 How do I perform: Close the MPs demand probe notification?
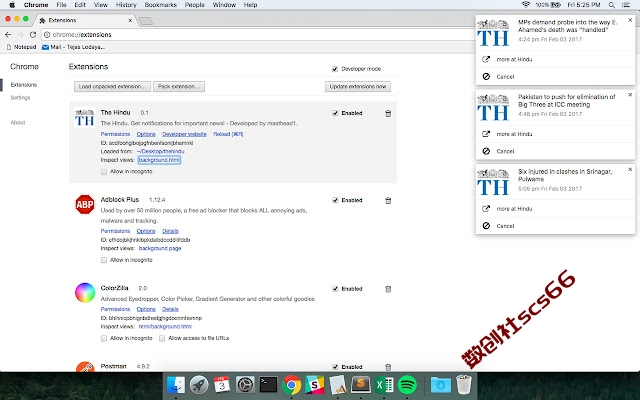pos(630,20)
